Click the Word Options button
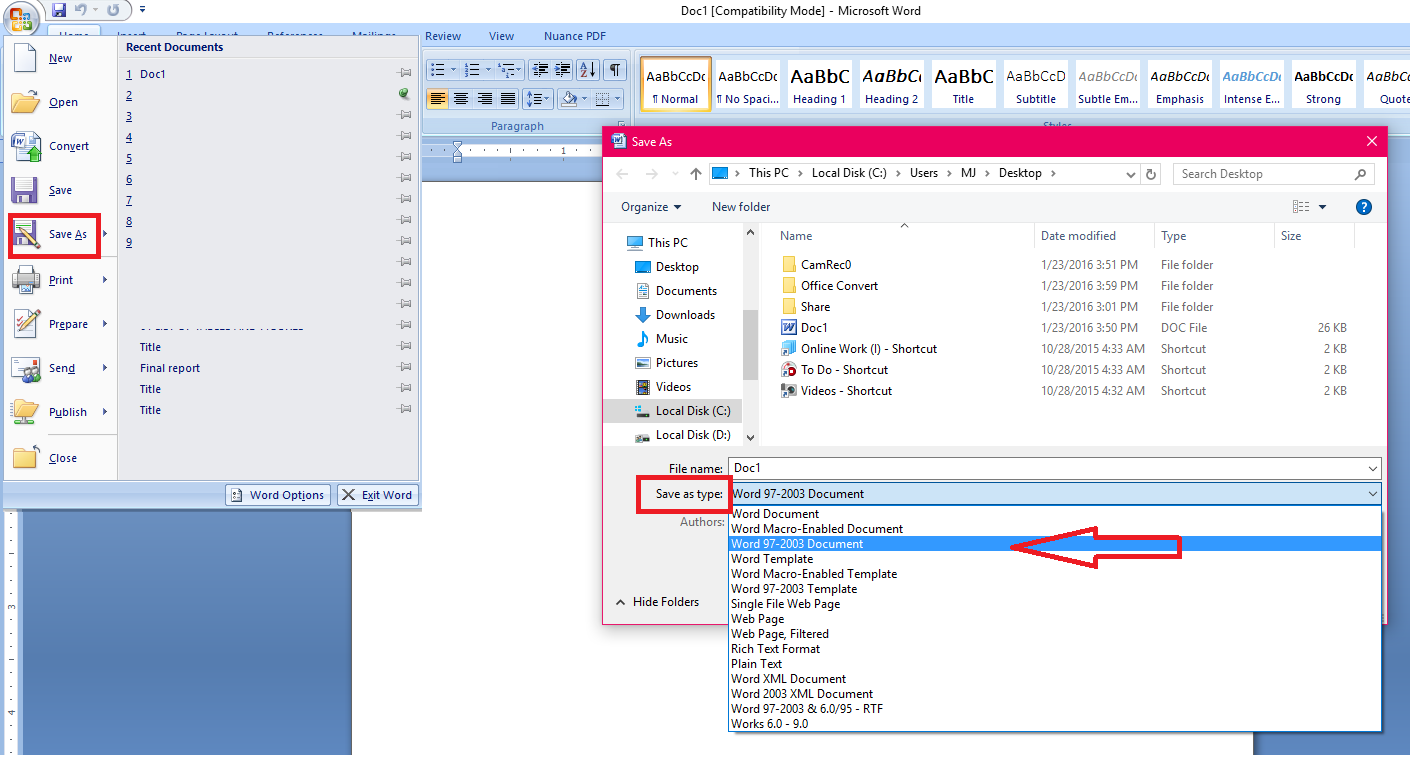1410x762 pixels. tap(278, 494)
